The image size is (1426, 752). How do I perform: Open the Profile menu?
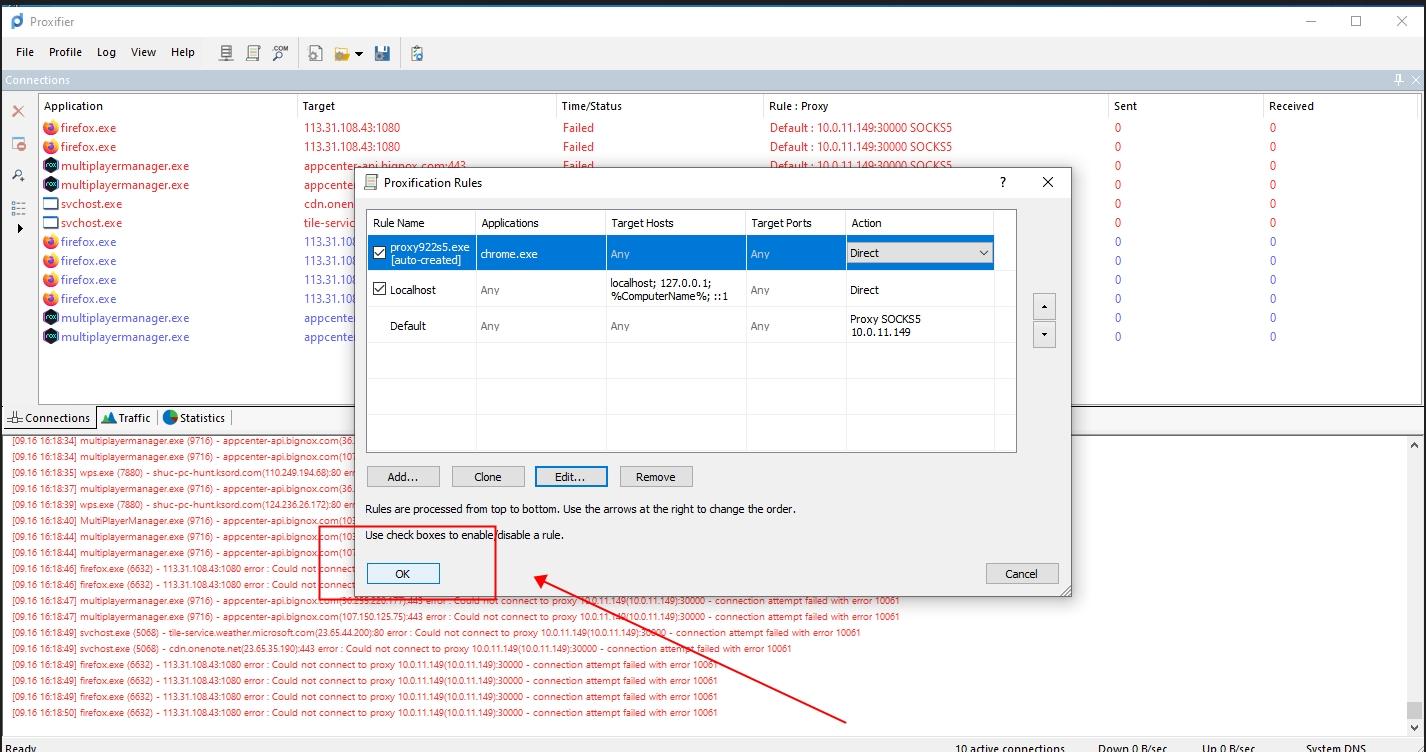click(x=65, y=52)
